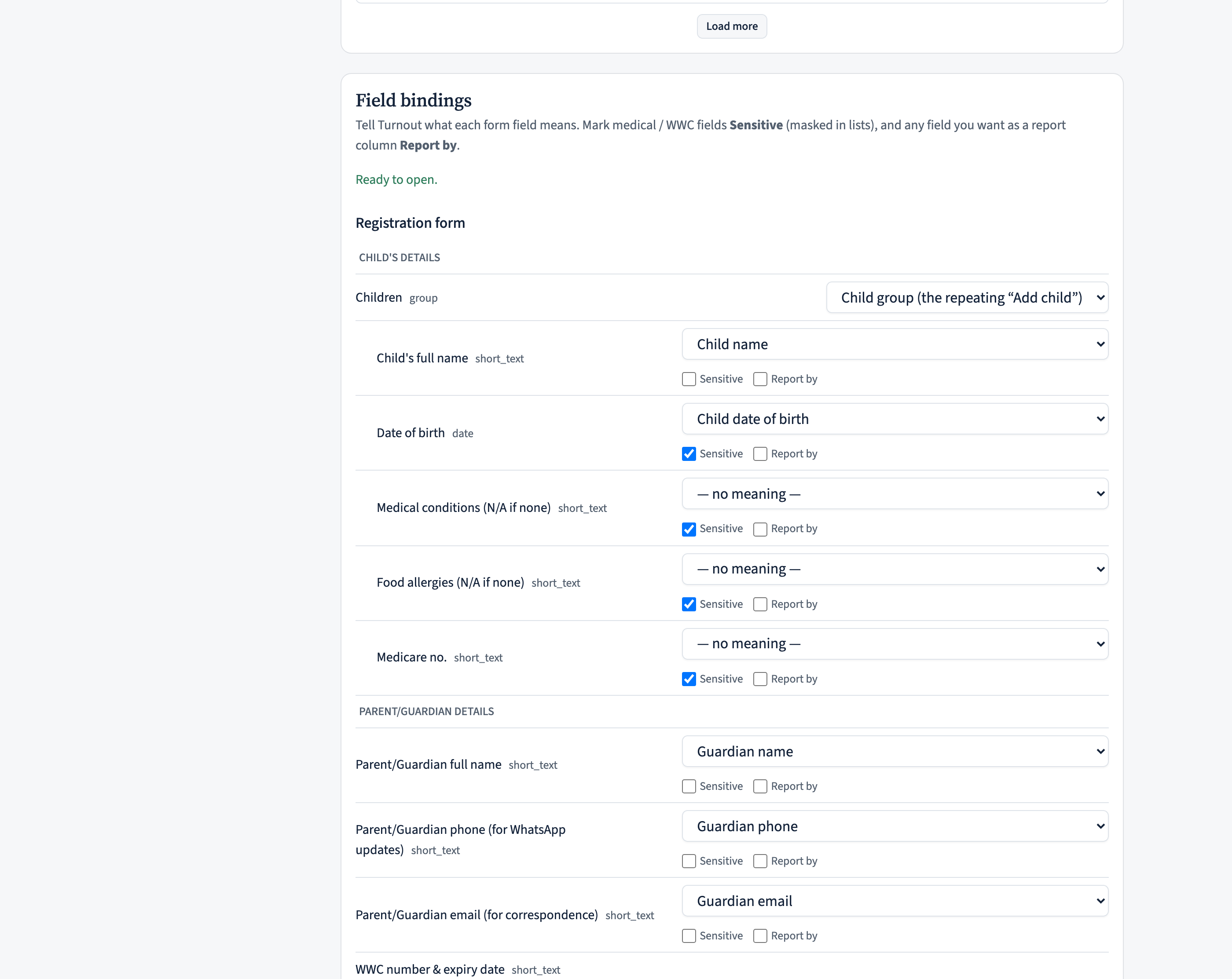The width and height of the screenshot is (1232, 979).
Task: Untick Sensitive for Medicare no.
Action: [689, 679]
